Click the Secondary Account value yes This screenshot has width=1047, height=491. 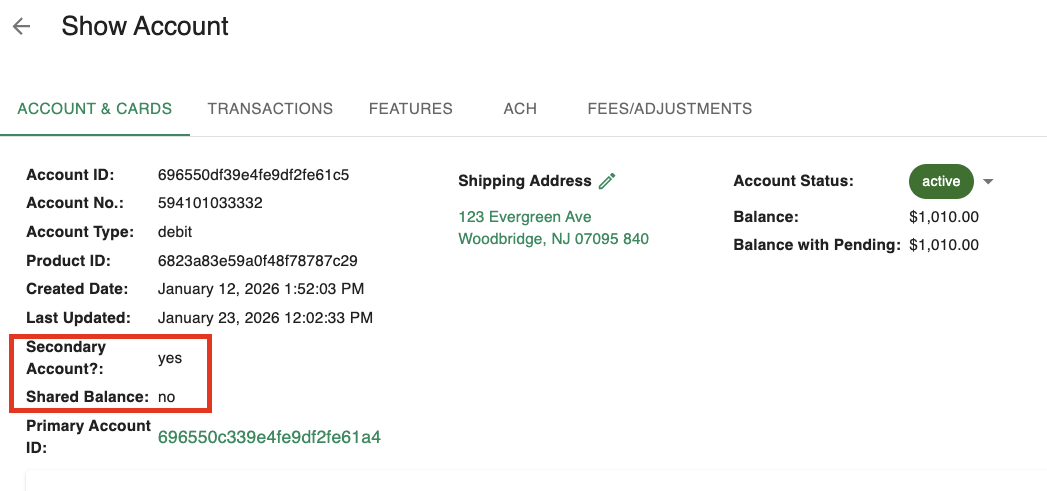click(170, 357)
